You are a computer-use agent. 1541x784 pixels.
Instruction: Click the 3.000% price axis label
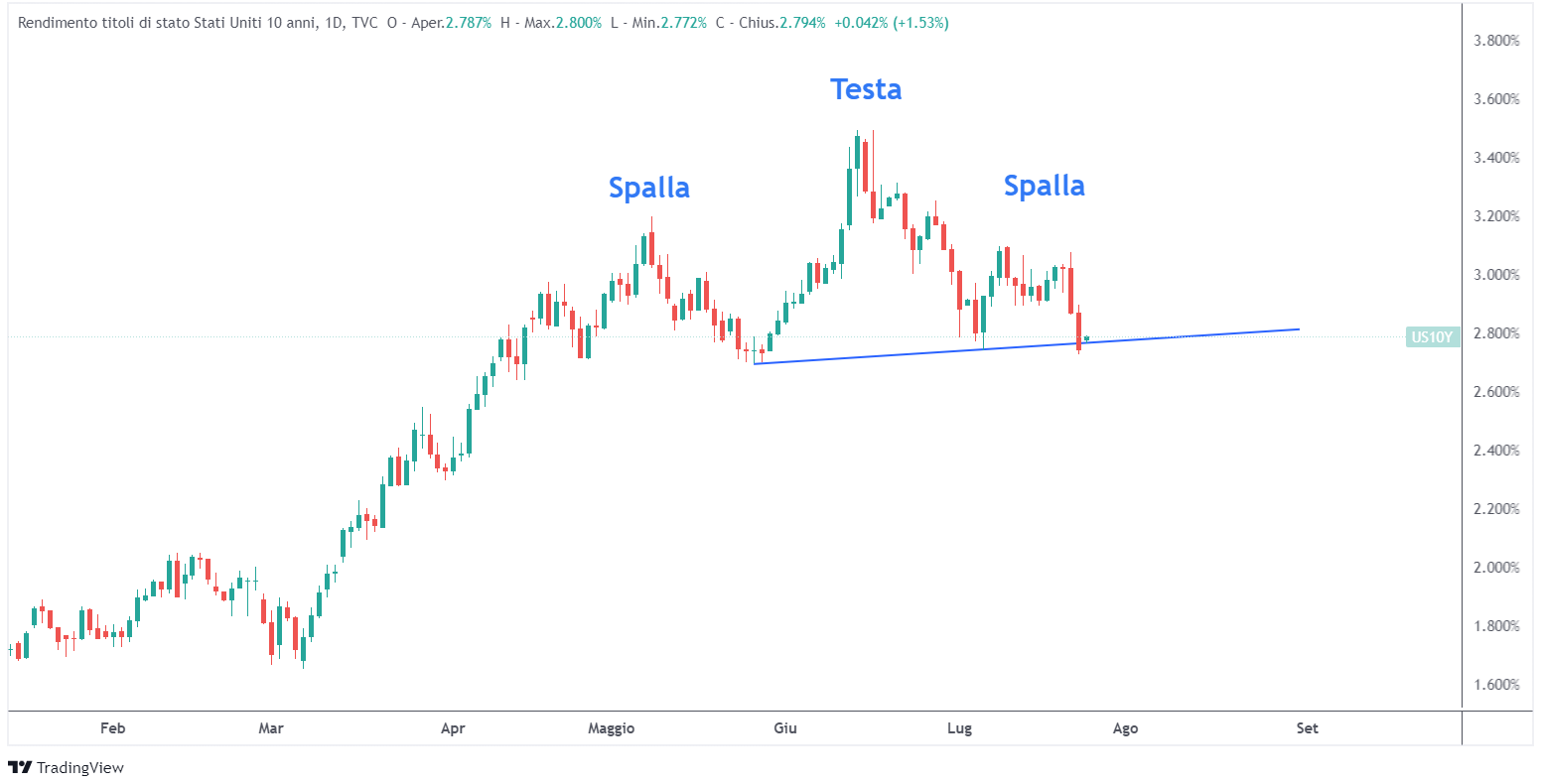click(x=1495, y=275)
